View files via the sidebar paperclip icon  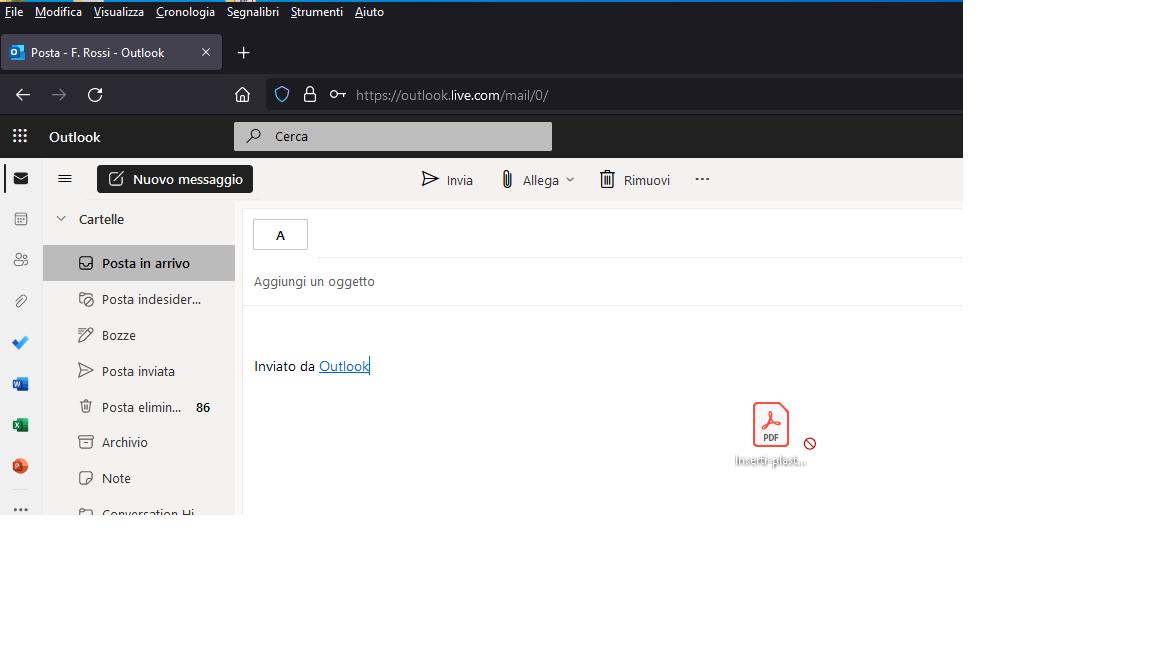[20, 300]
